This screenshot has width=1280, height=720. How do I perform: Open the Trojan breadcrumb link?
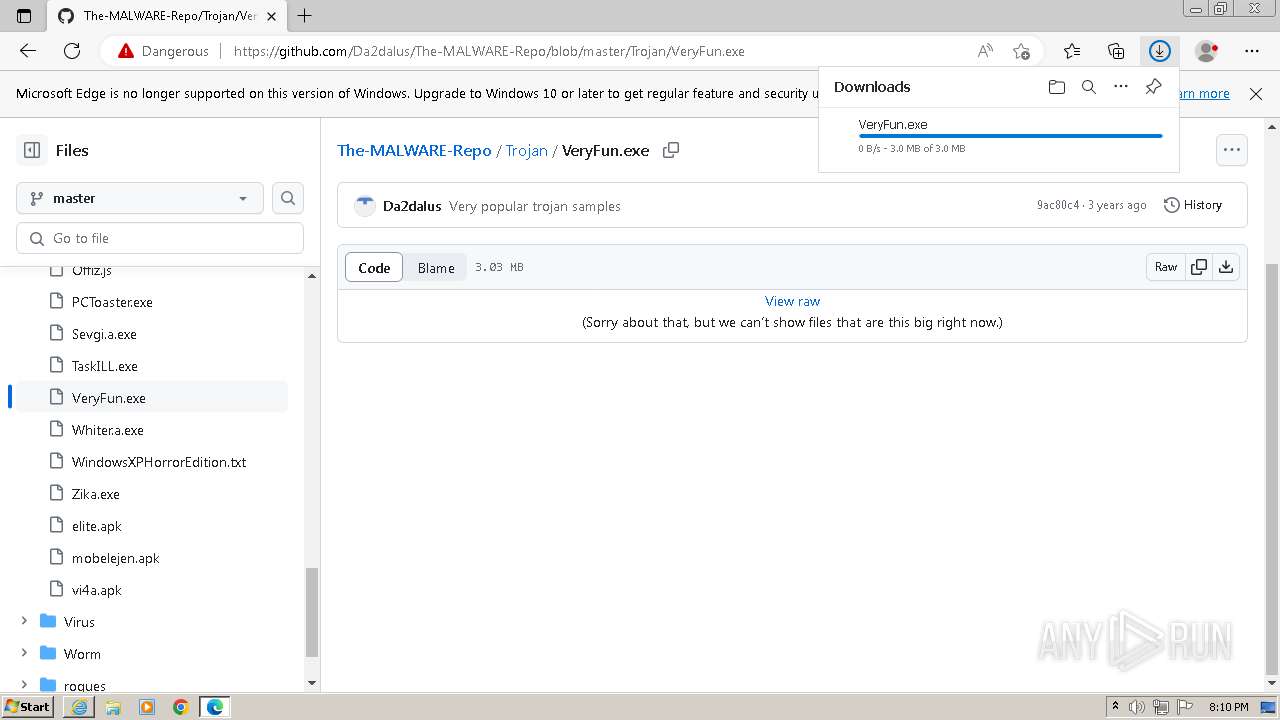click(x=526, y=150)
